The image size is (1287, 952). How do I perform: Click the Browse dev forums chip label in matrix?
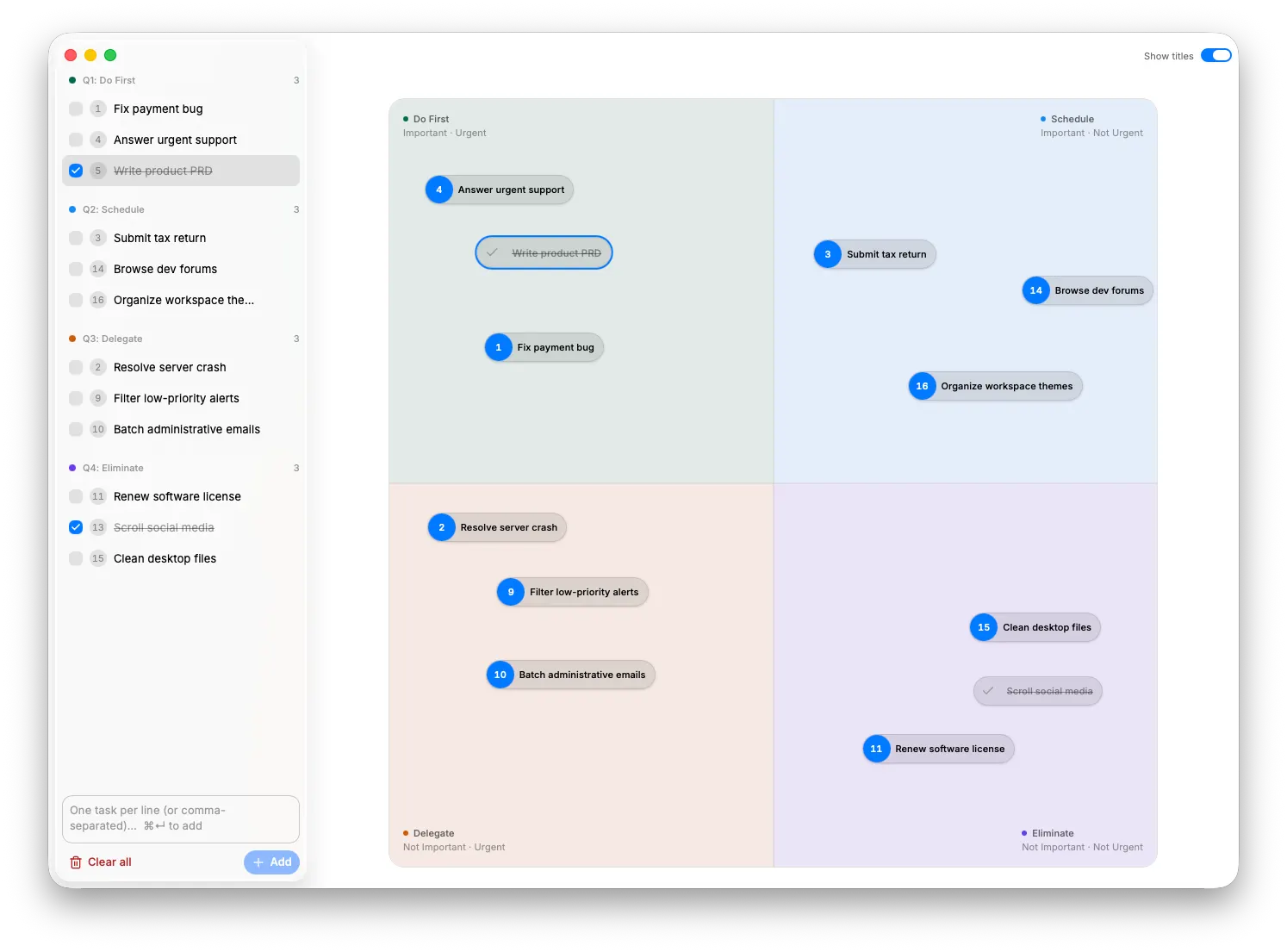point(1099,290)
